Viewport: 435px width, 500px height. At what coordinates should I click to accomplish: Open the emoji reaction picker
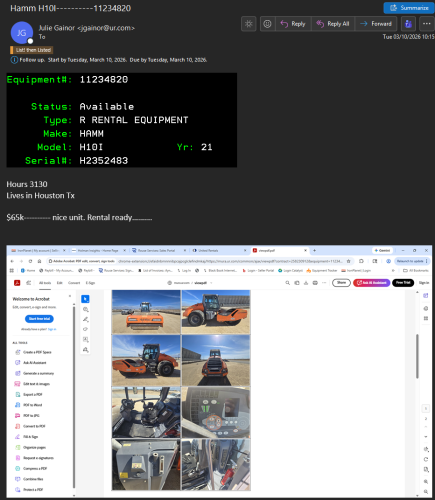(x=267, y=24)
